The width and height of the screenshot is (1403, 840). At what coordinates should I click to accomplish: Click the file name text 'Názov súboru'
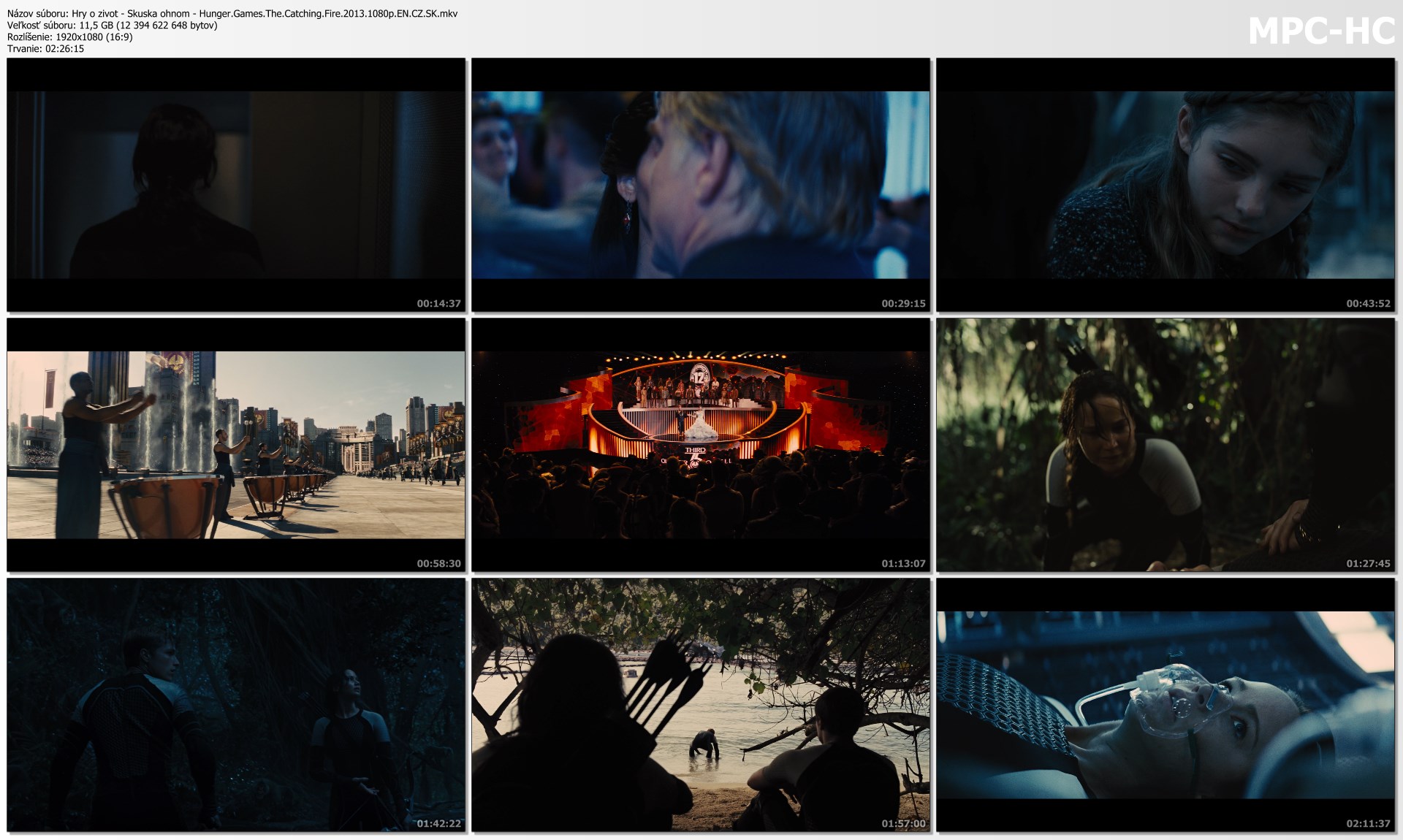tap(38, 13)
